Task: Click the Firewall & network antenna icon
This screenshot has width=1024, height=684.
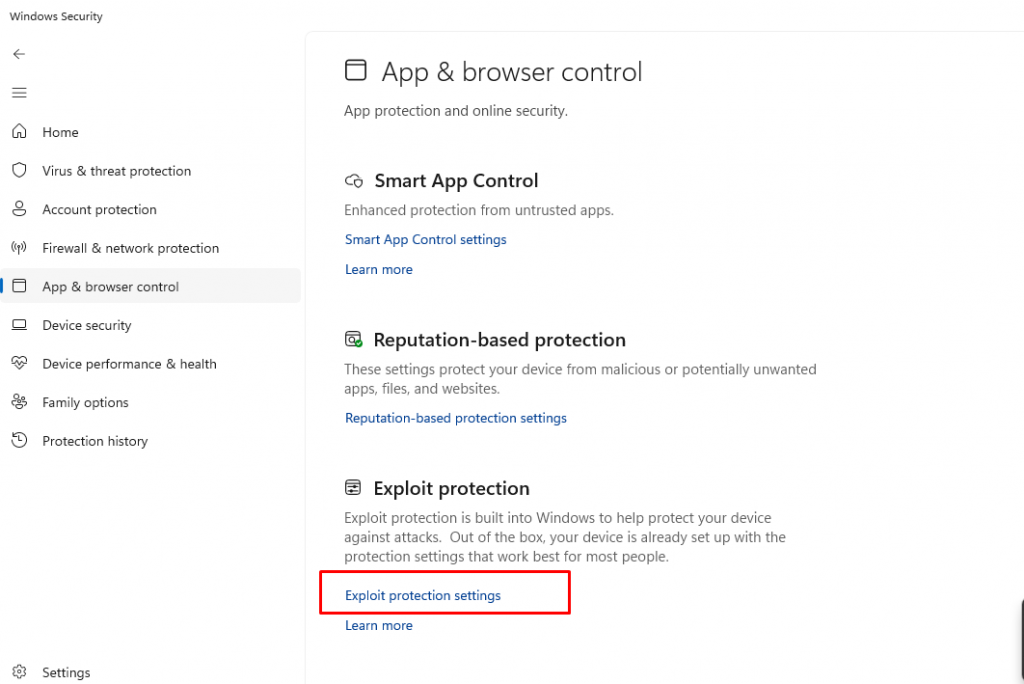Action: click(20, 248)
